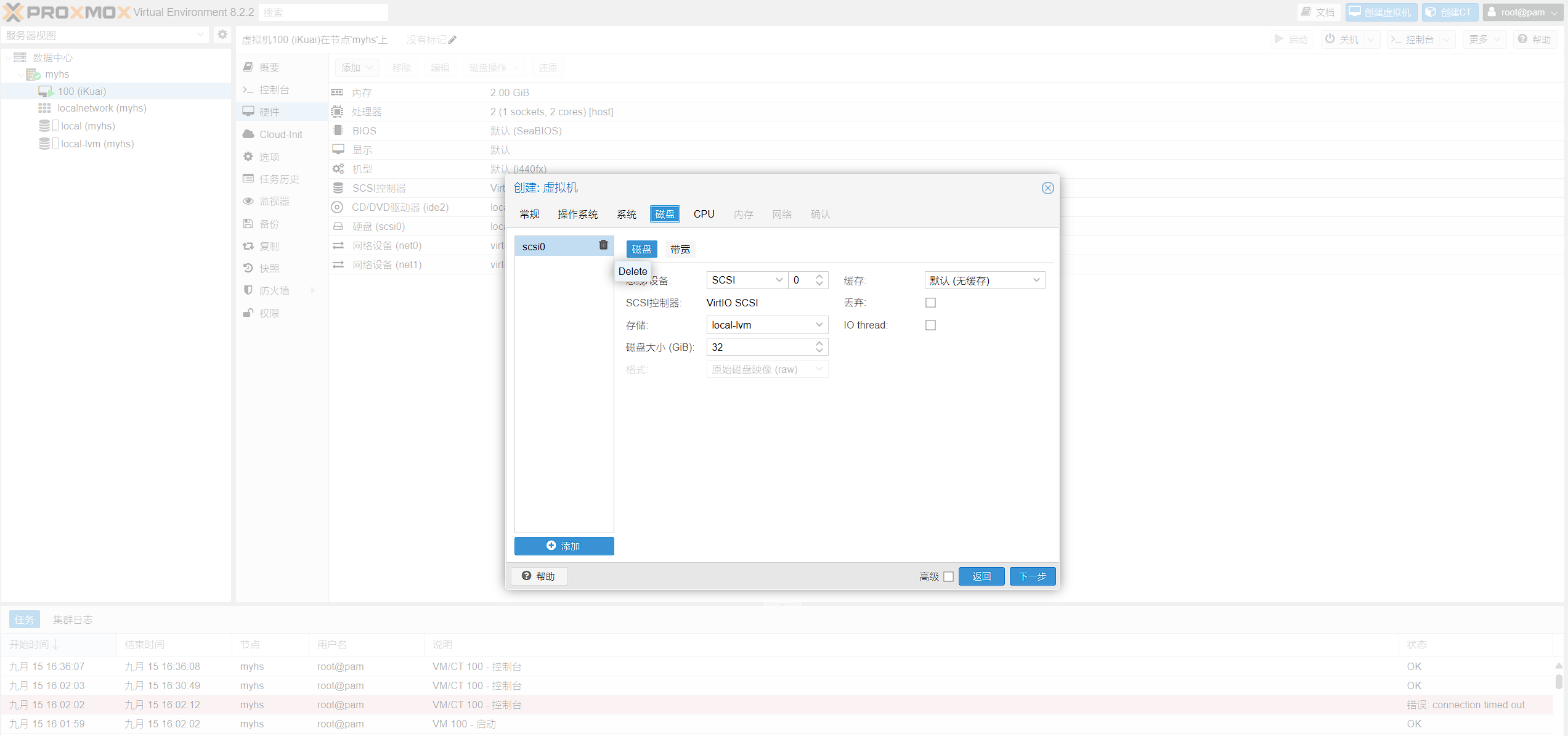The image size is (1568, 736).
Task: Select the Processors (处理器) hardware row
Action: [946, 112]
